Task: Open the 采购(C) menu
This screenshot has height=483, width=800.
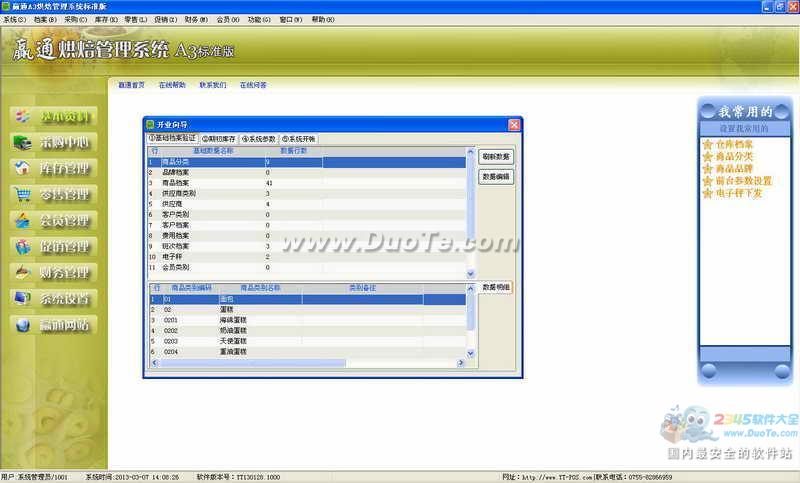Action: (76, 19)
